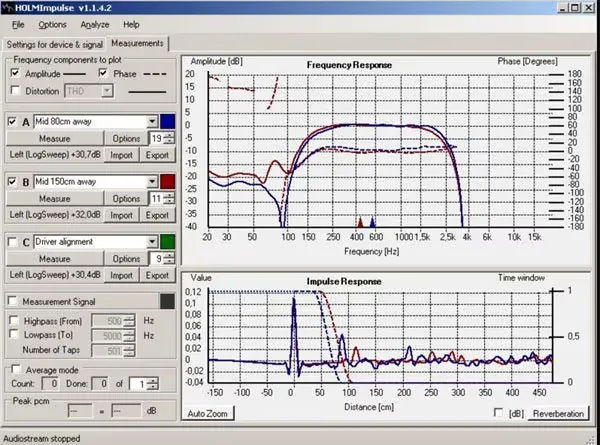Click the spinner next to value 19
The image size is (600, 445).
(x=169, y=138)
